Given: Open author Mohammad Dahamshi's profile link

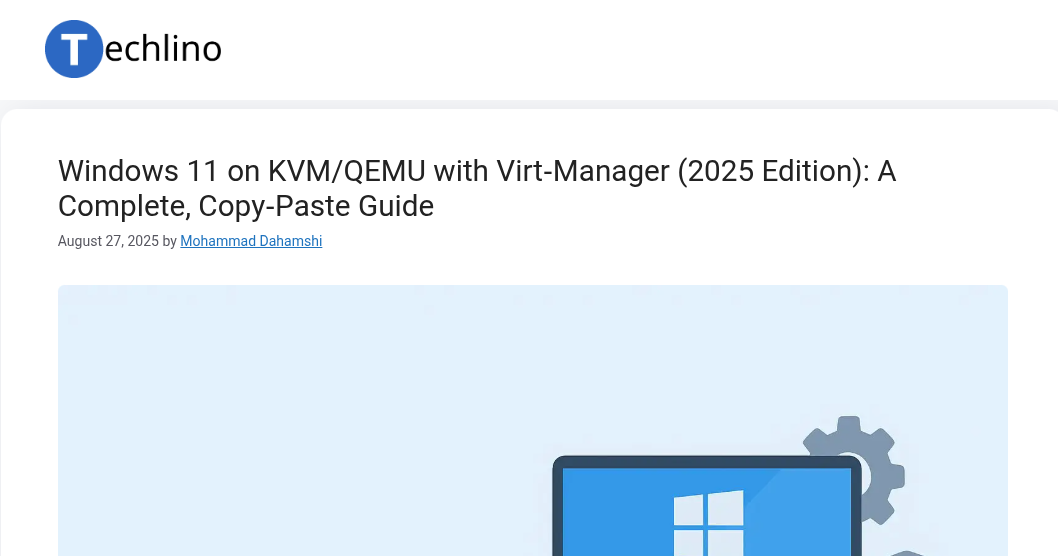Looking at the screenshot, I should [251, 241].
